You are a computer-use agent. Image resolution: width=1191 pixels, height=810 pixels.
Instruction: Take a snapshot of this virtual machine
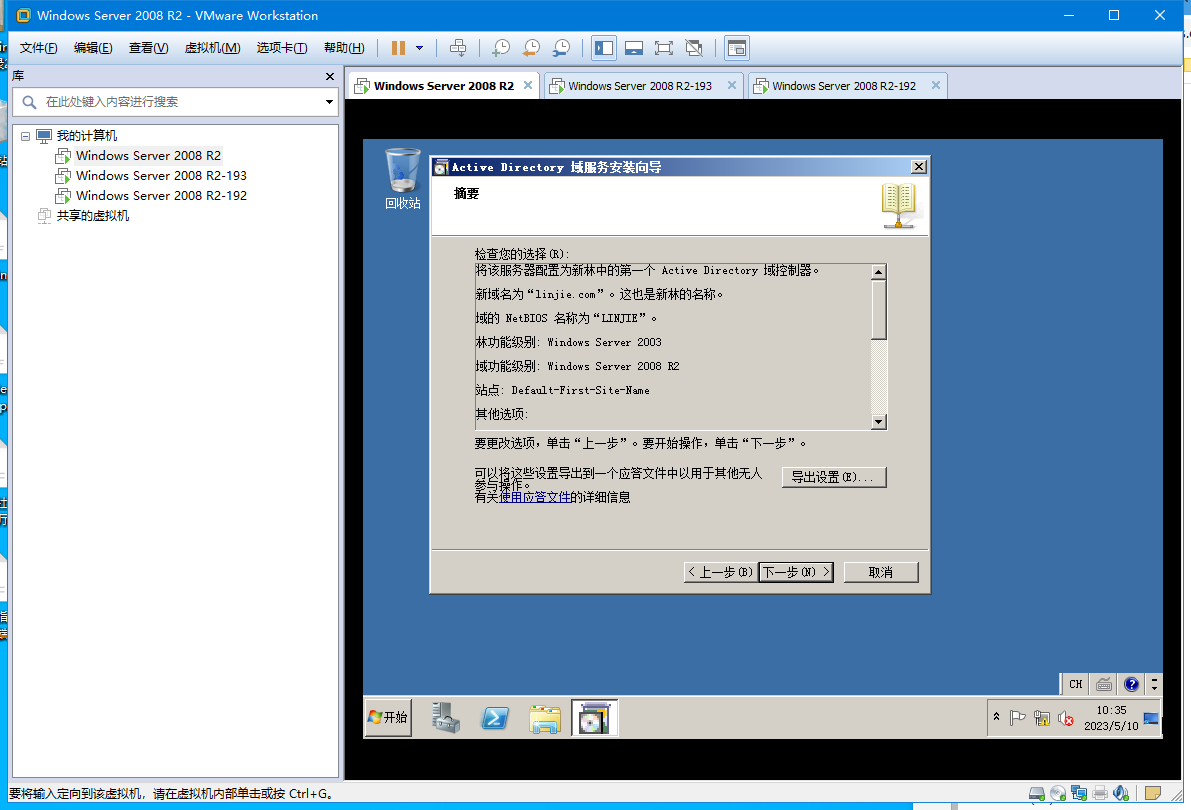pyautogui.click(x=501, y=48)
